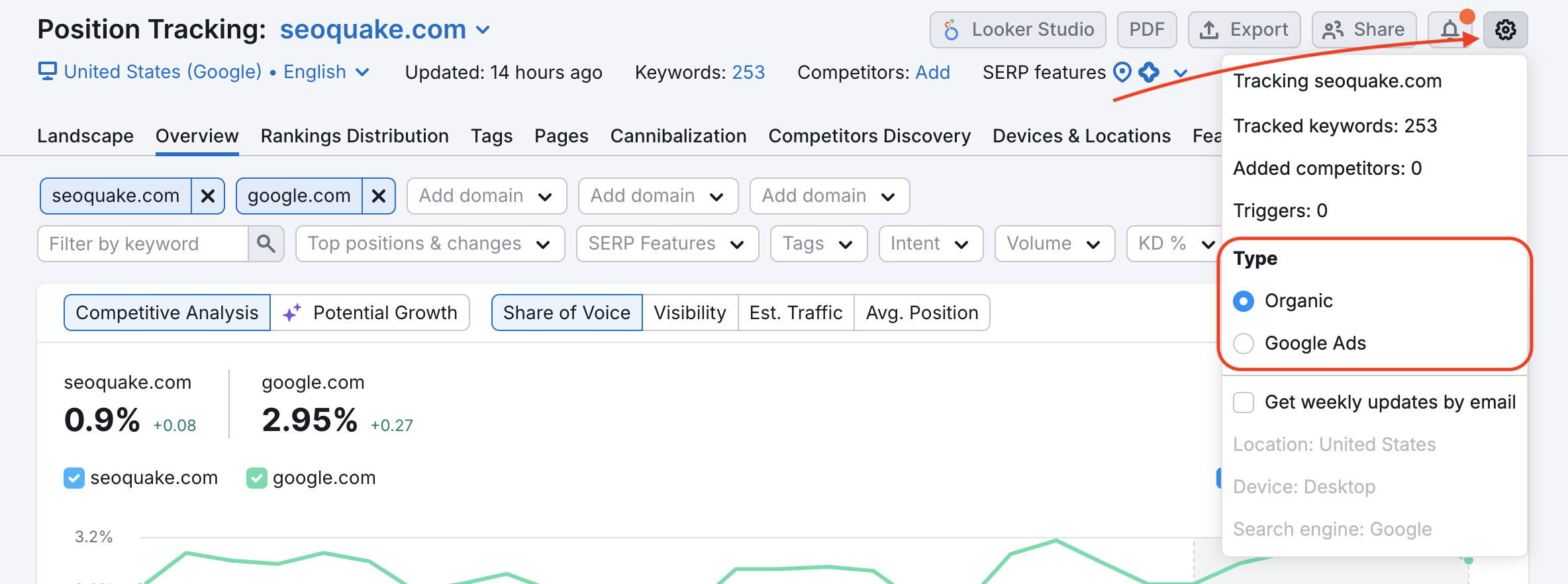The image size is (1568, 584).
Task: Open the settings gear icon
Action: click(1505, 30)
